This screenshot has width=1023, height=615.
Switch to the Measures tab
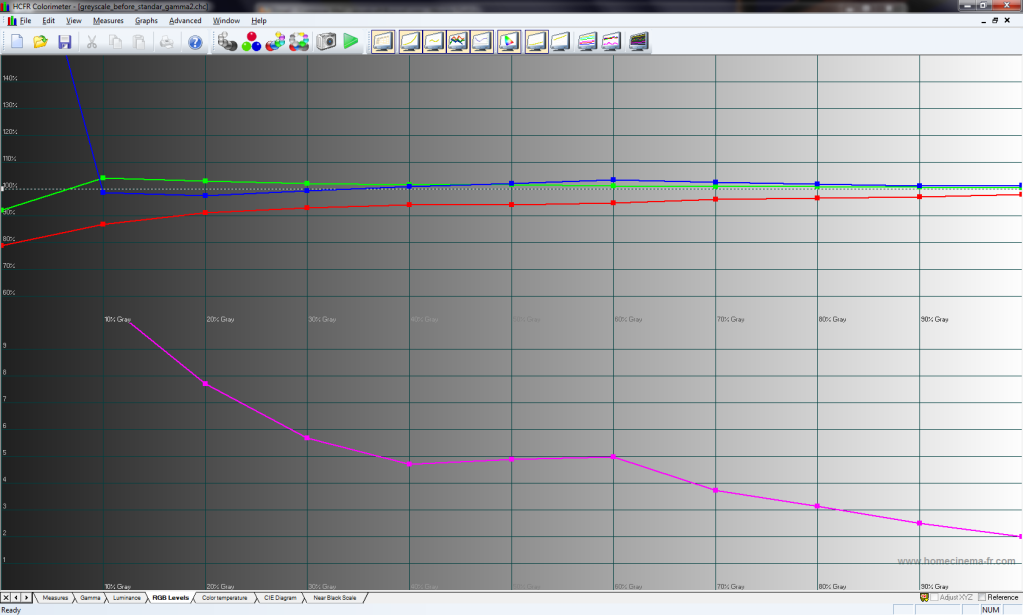55,597
